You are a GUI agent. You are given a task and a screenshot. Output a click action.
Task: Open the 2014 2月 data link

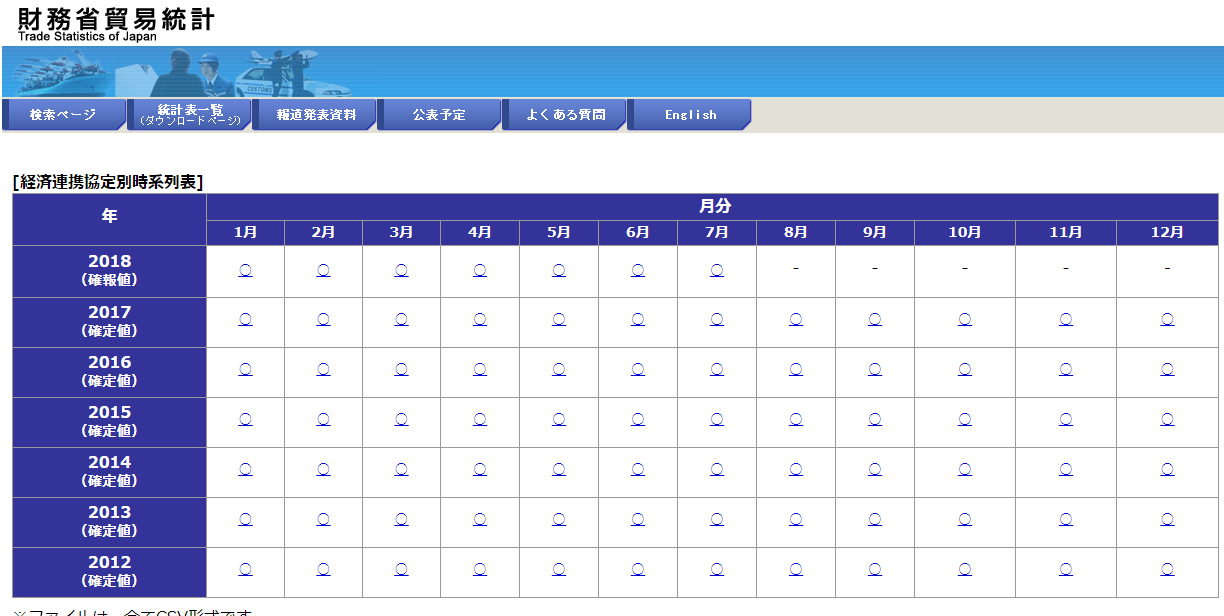tap(323, 470)
